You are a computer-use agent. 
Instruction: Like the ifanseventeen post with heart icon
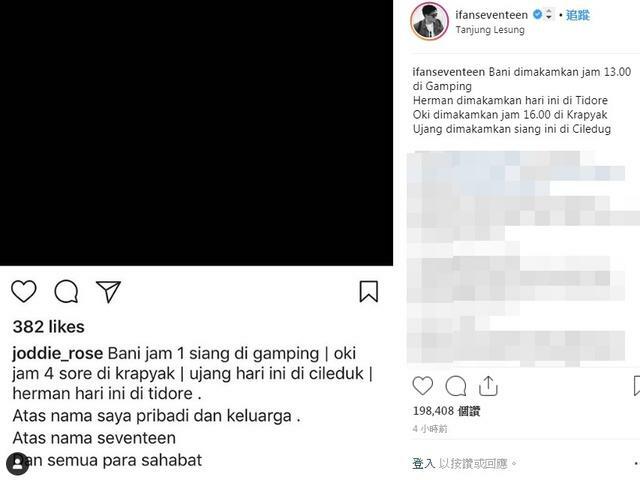pyautogui.click(x=422, y=386)
